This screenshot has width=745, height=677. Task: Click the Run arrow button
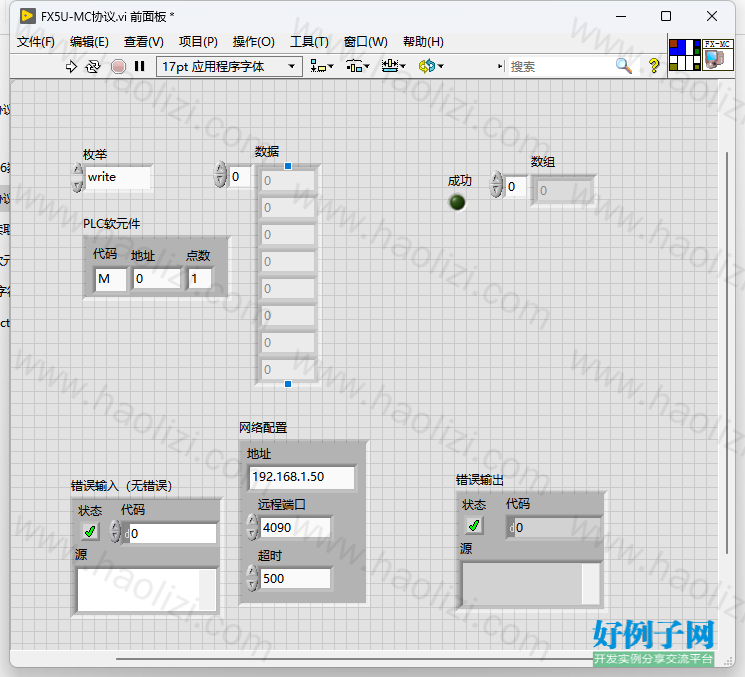tap(71, 67)
